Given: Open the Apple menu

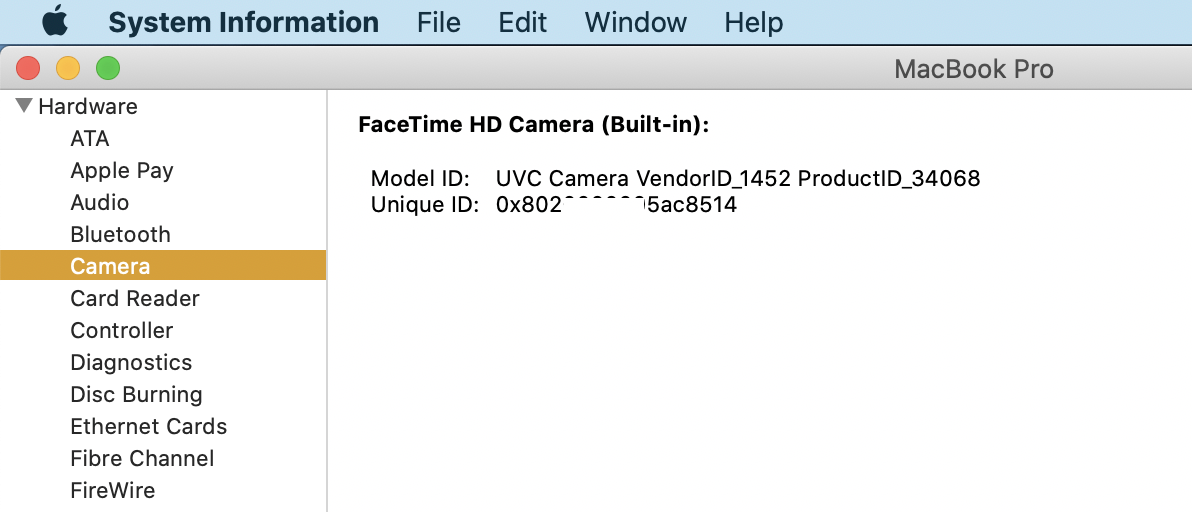Looking at the screenshot, I should [x=55, y=22].
